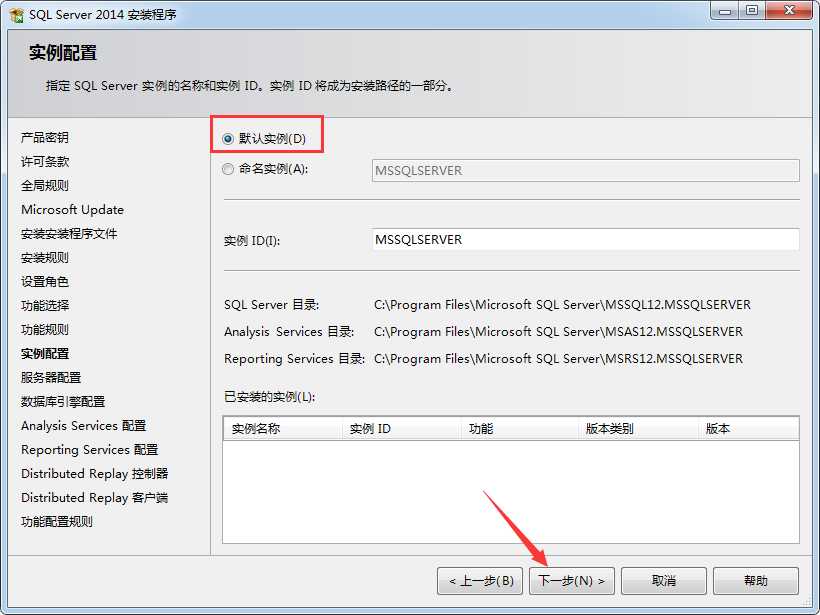
Task: Click the Reporting Services 目录 path text
Action: click(x=559, y=359)
